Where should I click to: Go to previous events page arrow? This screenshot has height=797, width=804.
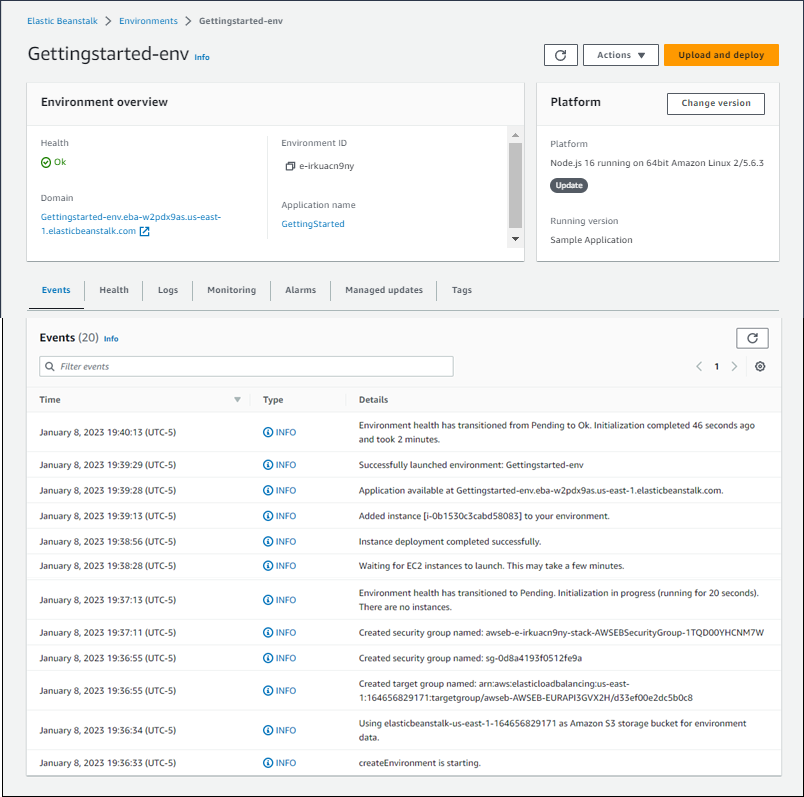699,367
